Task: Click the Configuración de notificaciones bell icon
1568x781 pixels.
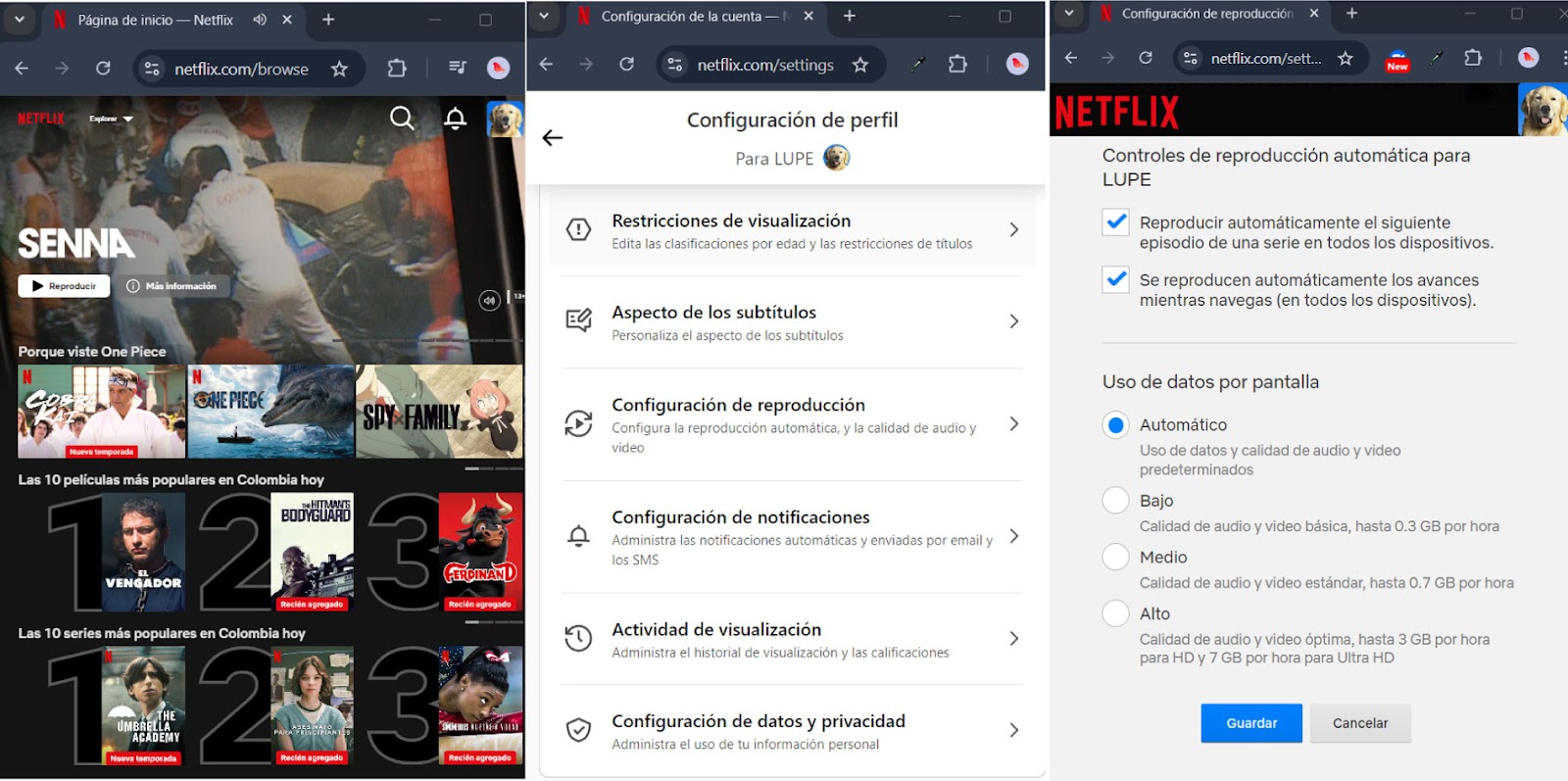Action: point(579,536)
